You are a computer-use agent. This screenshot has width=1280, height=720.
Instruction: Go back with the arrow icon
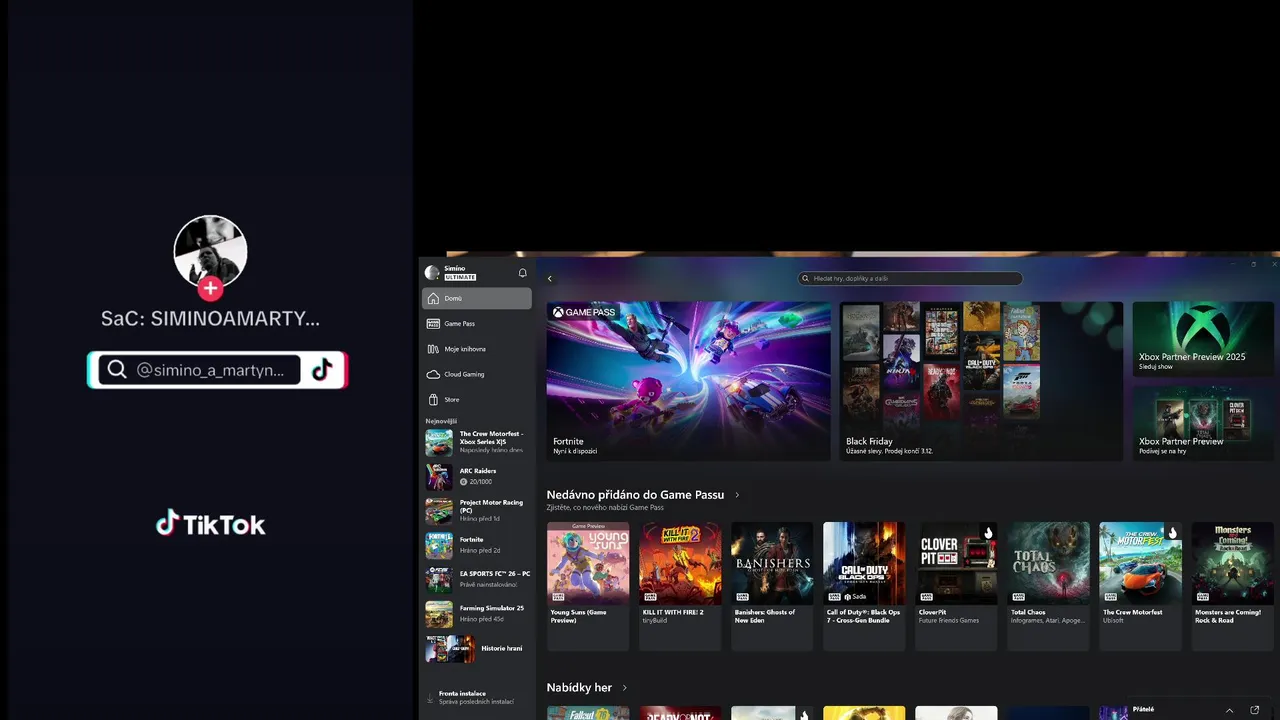[x=549, y=279]
